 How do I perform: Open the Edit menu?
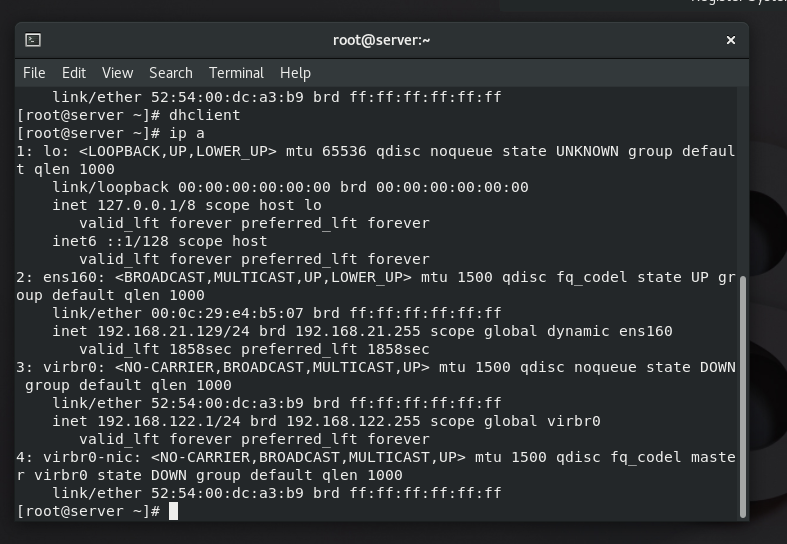tap(73, 73)
